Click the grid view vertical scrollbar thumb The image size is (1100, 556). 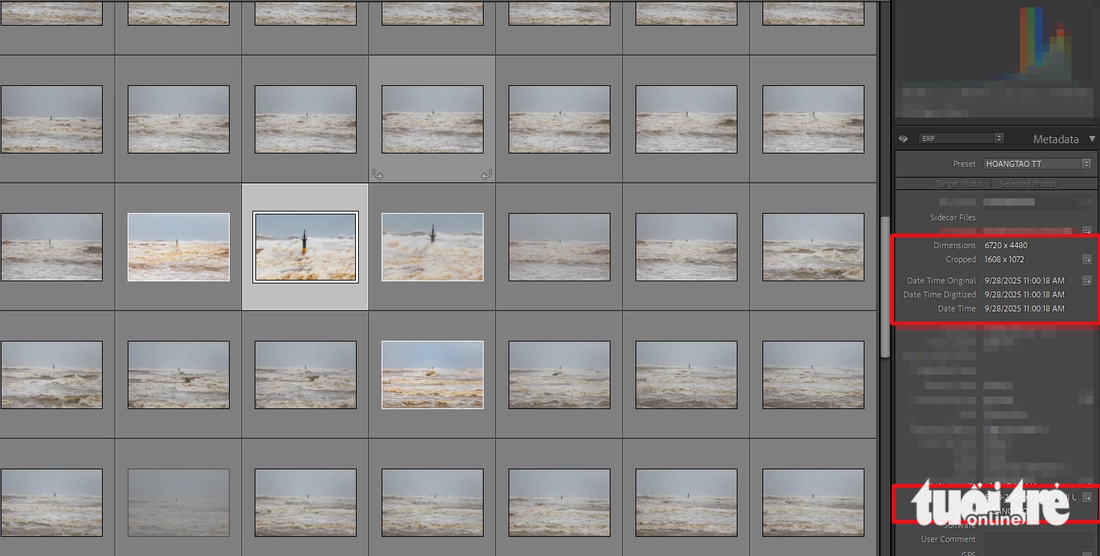pos(884,285)
